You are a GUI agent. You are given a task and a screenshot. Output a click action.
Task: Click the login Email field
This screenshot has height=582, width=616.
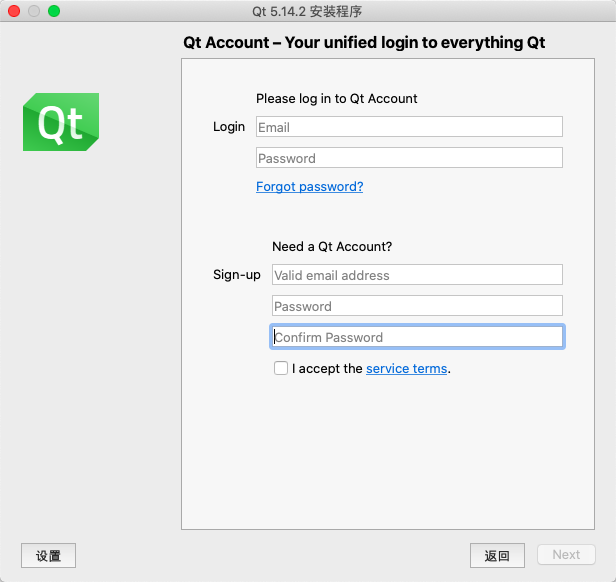409,127
